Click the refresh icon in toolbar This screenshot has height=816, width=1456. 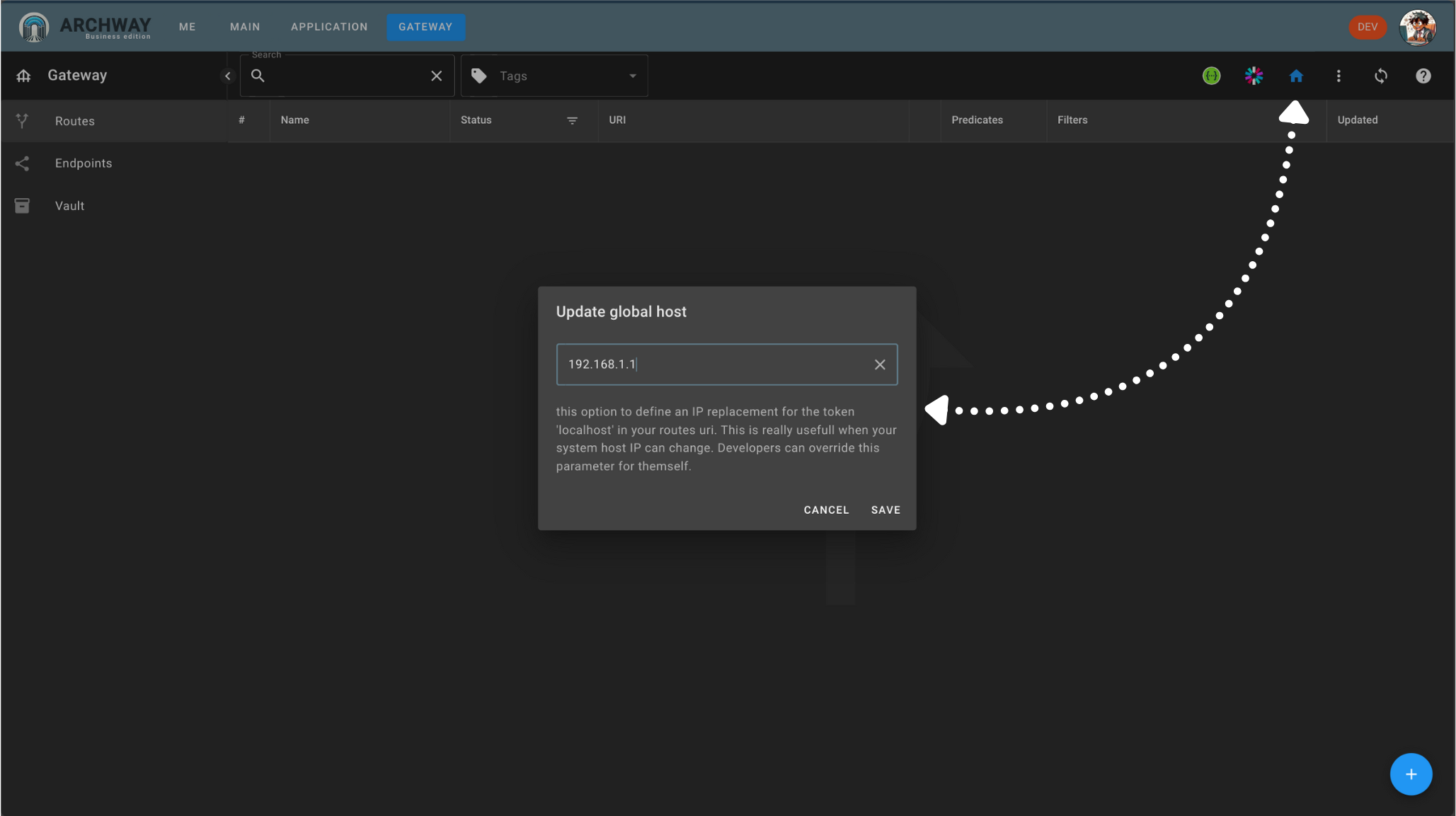[1381, 75]
